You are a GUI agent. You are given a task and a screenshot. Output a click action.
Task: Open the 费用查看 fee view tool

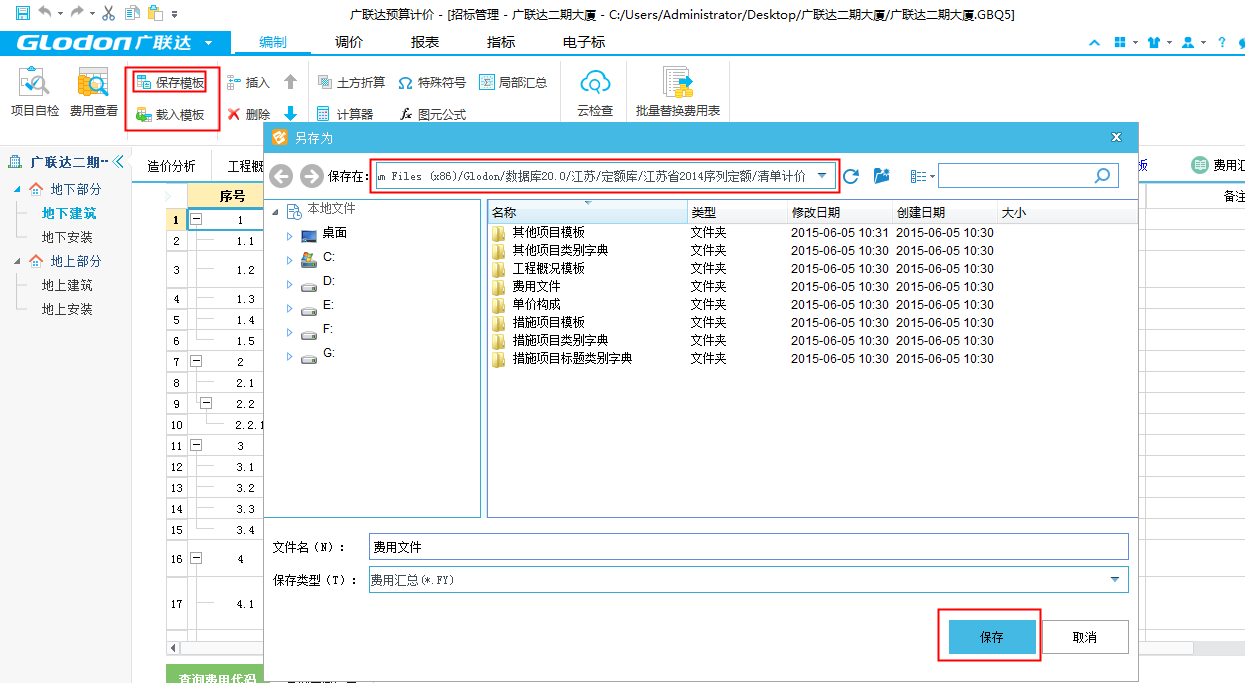(x=93, y=91)
